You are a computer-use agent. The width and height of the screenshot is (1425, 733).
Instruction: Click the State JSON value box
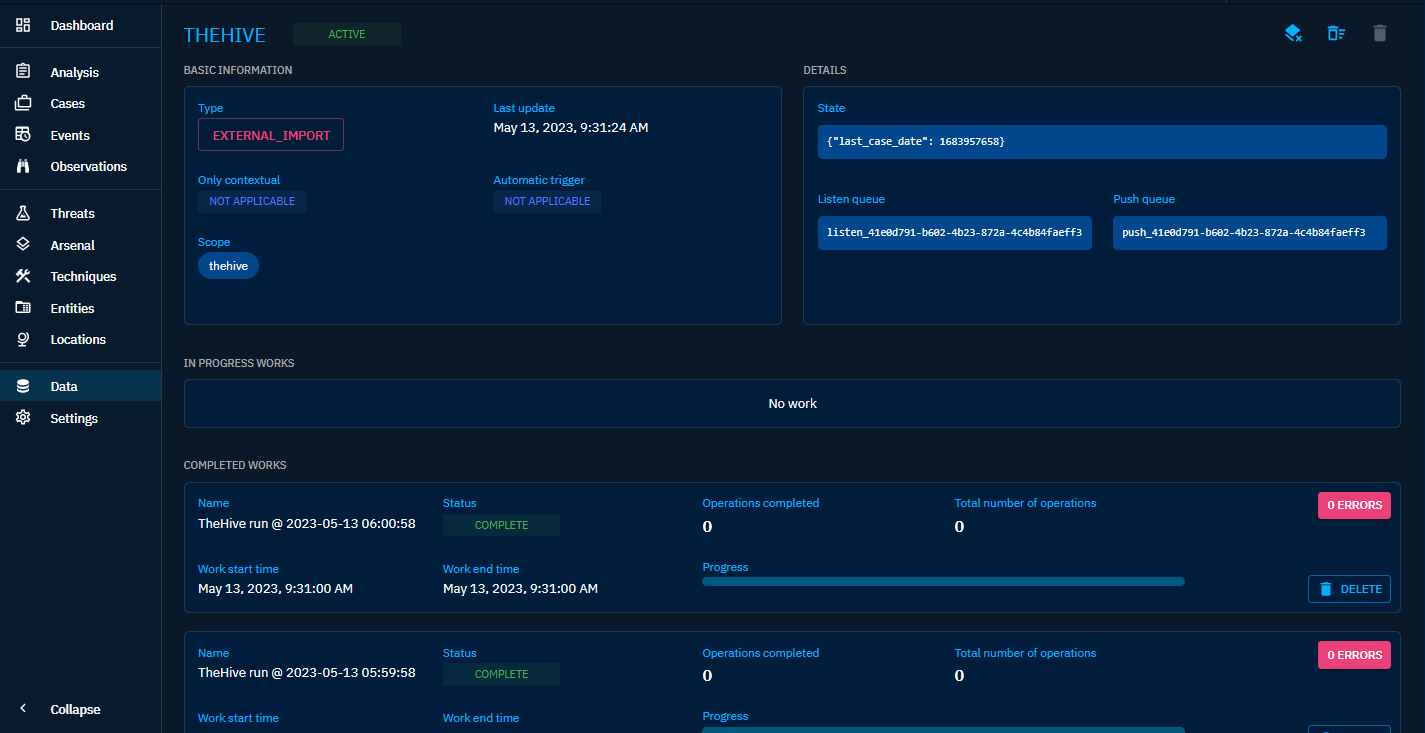click(1102, 142)
